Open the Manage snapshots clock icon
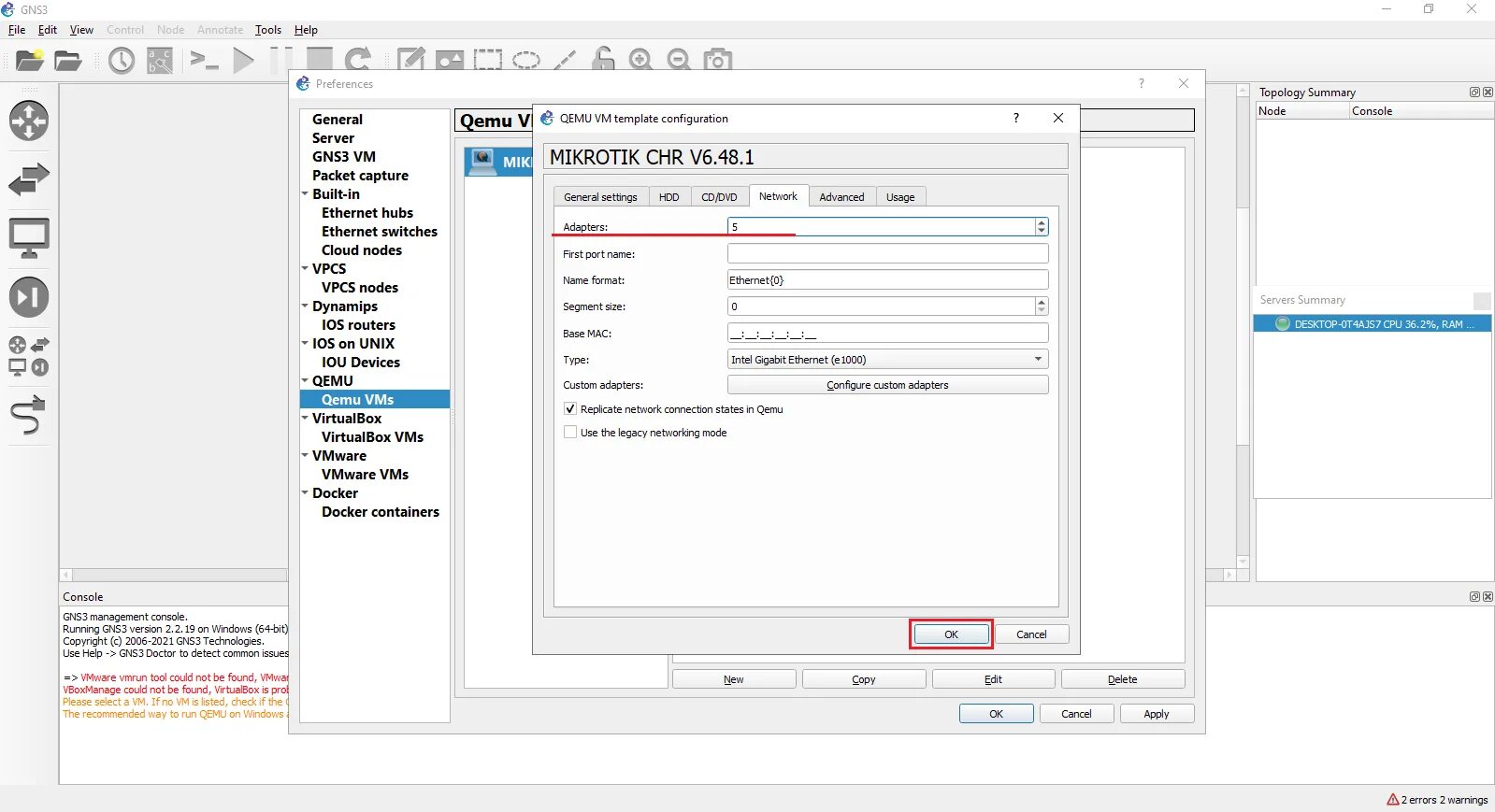 (x=122, y=61)
